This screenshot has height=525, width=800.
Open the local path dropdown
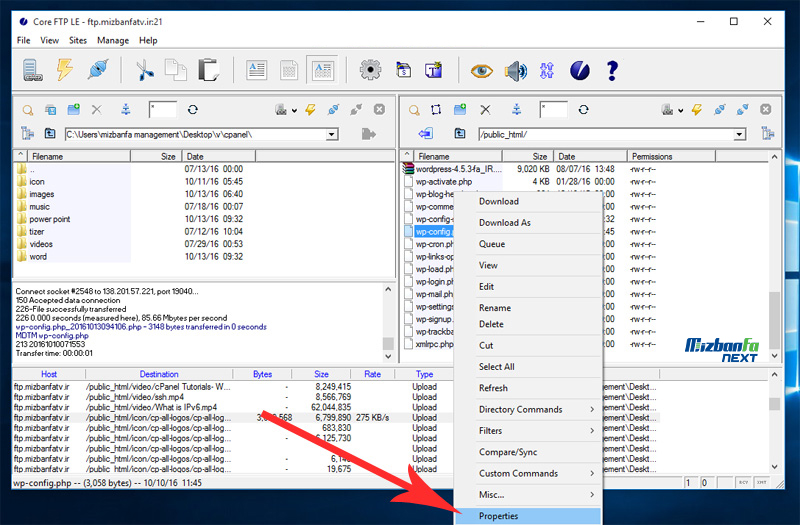[x=332, y=135]
